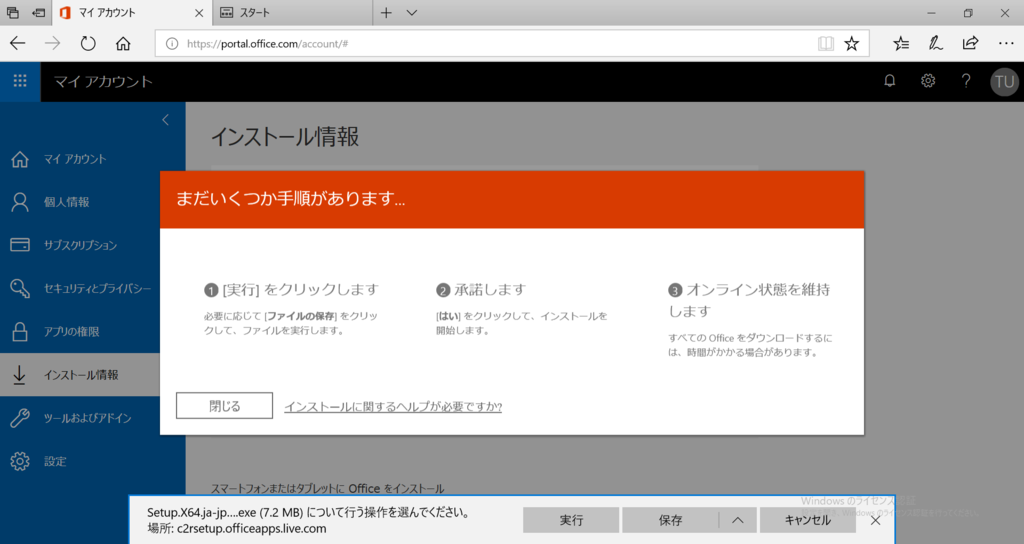View site information icon in address bar
The height and width of the screenshot is (544, 1024).
tap(172, 44)
